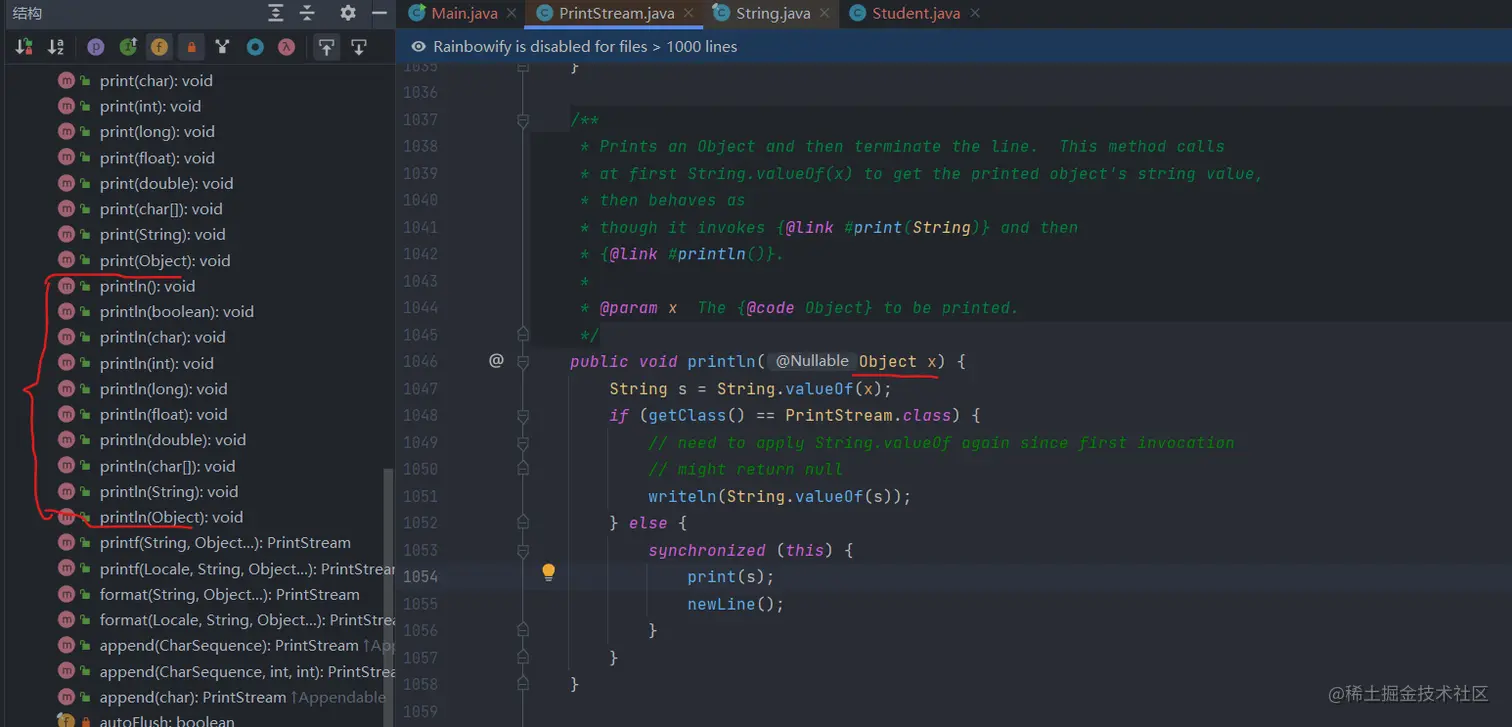Open Structure panel settings gear
This screenshot has height=727, width=1512.
point(347,13)
